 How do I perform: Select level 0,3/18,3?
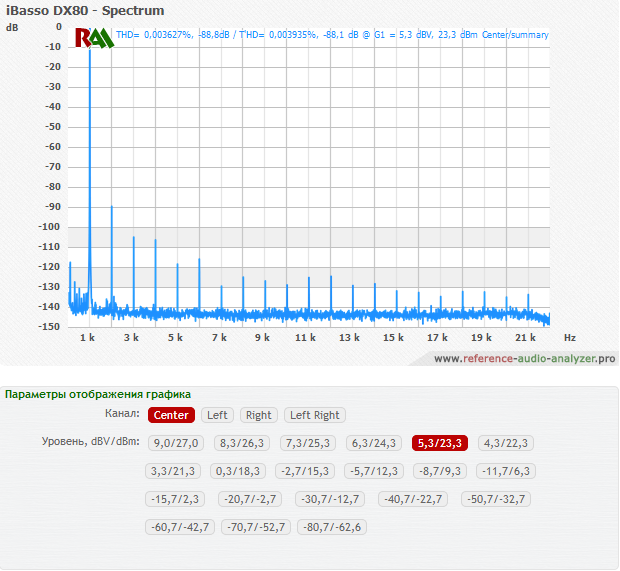(238, 471)
